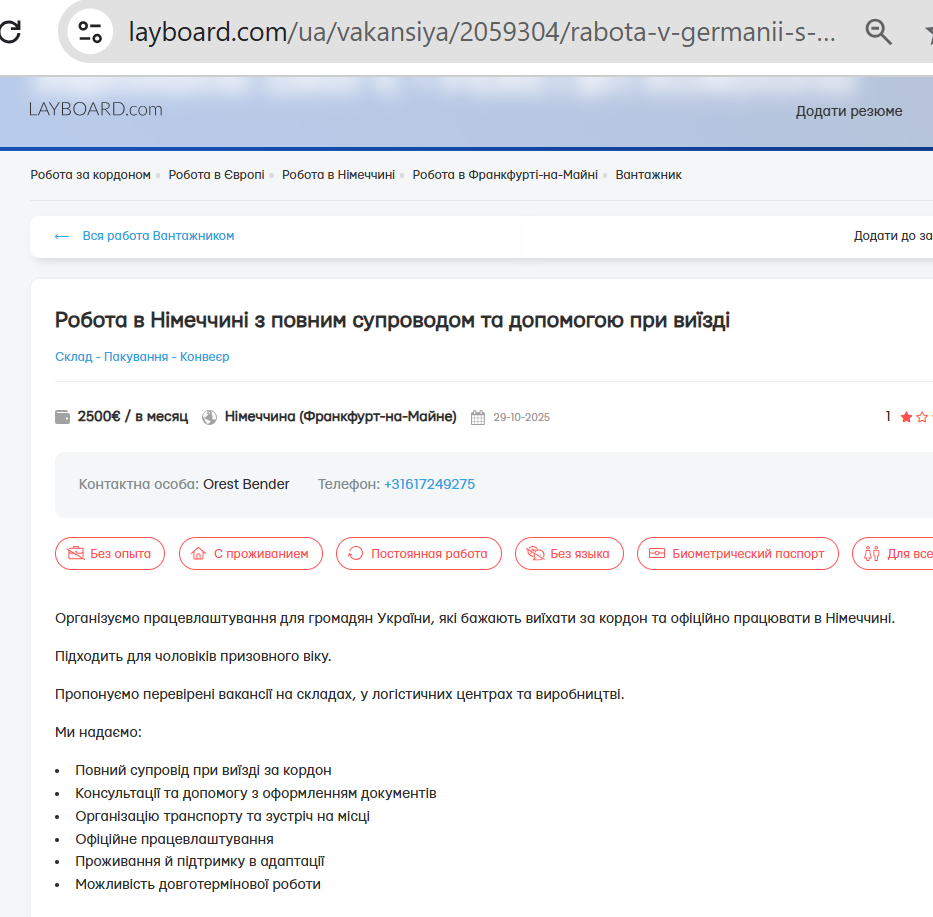Open Додати резюме in header menu

(x=848, y=111)
